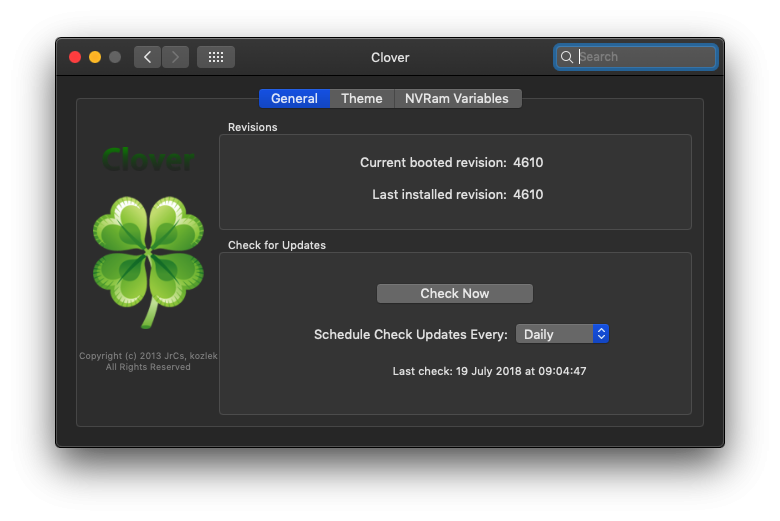Click the disabled gray zoom button
The width and height of the screenshot is (780, 521).
pos(115,57)
